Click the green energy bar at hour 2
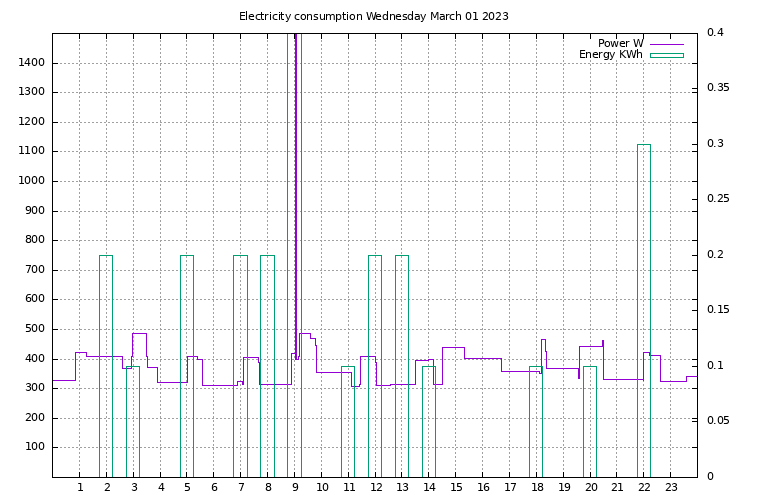768x500 pixels. pyautogui.click(x=106, y=366)
